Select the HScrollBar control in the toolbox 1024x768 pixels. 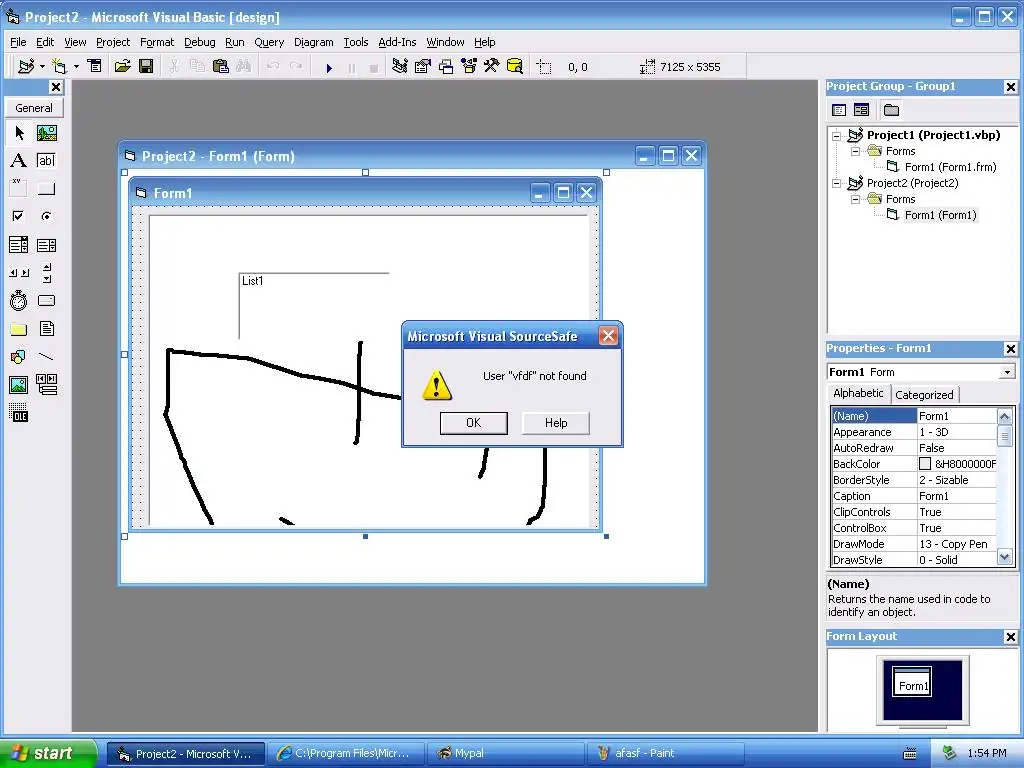tap(19, 273)
